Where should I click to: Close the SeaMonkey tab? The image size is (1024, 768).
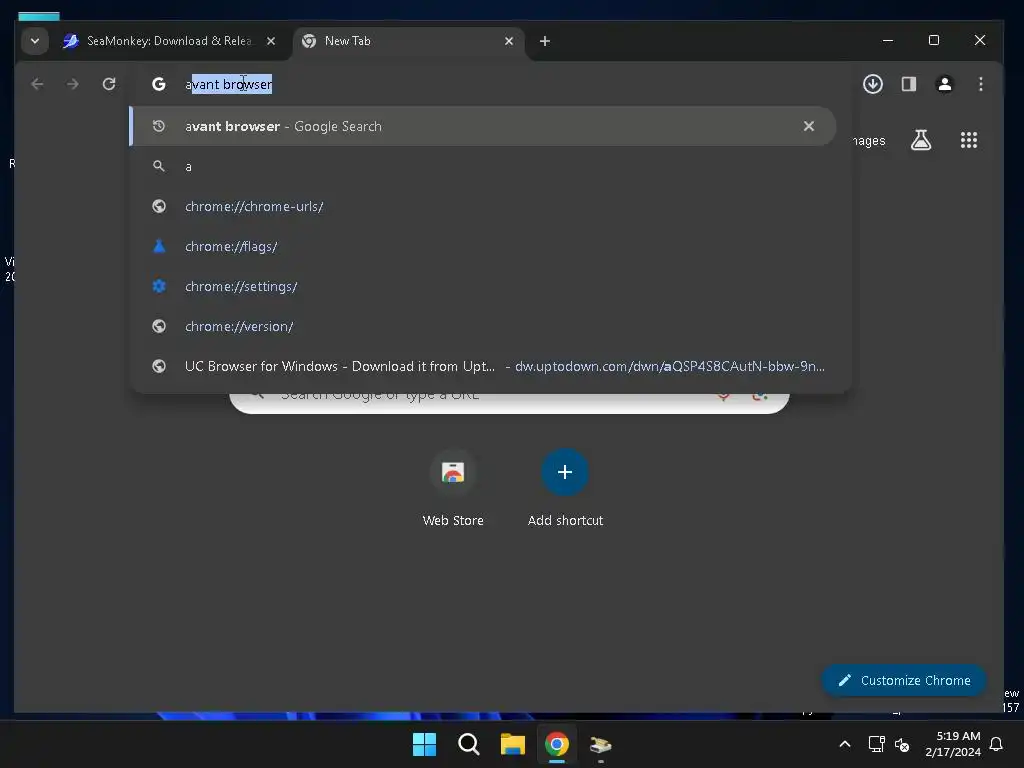point(270,40)
